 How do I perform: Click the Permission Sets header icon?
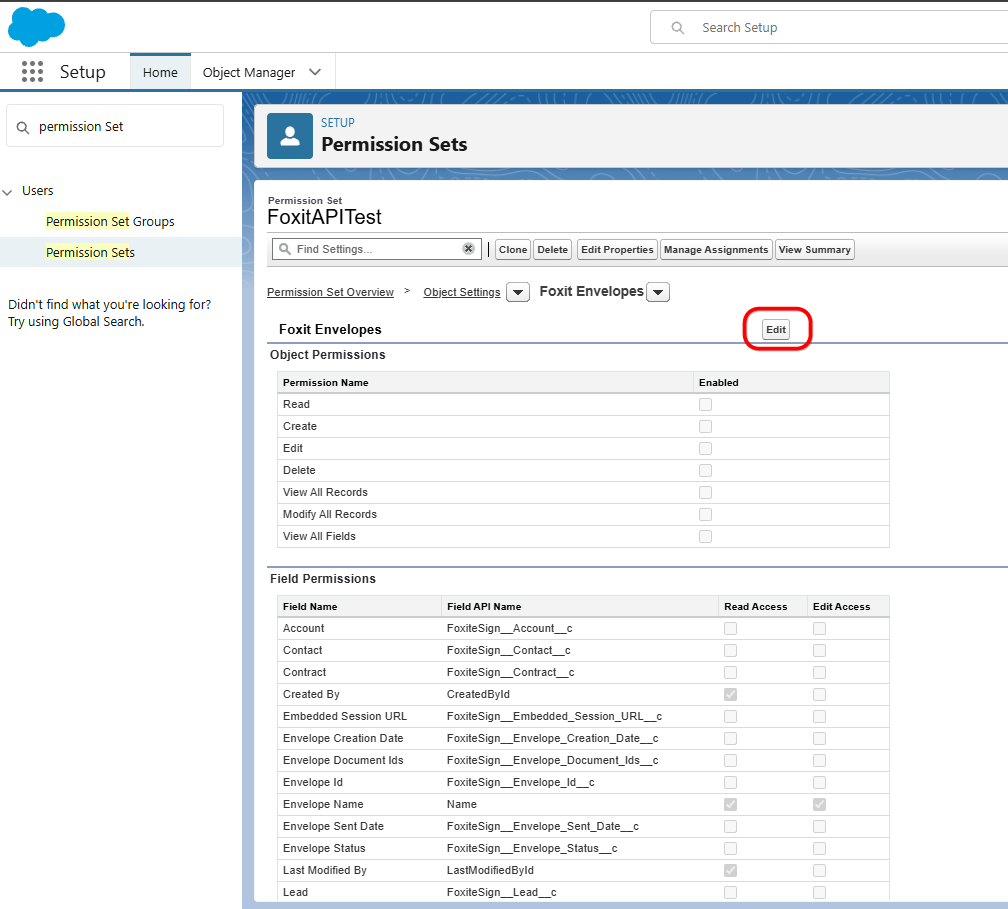click(x=290, y=136)
